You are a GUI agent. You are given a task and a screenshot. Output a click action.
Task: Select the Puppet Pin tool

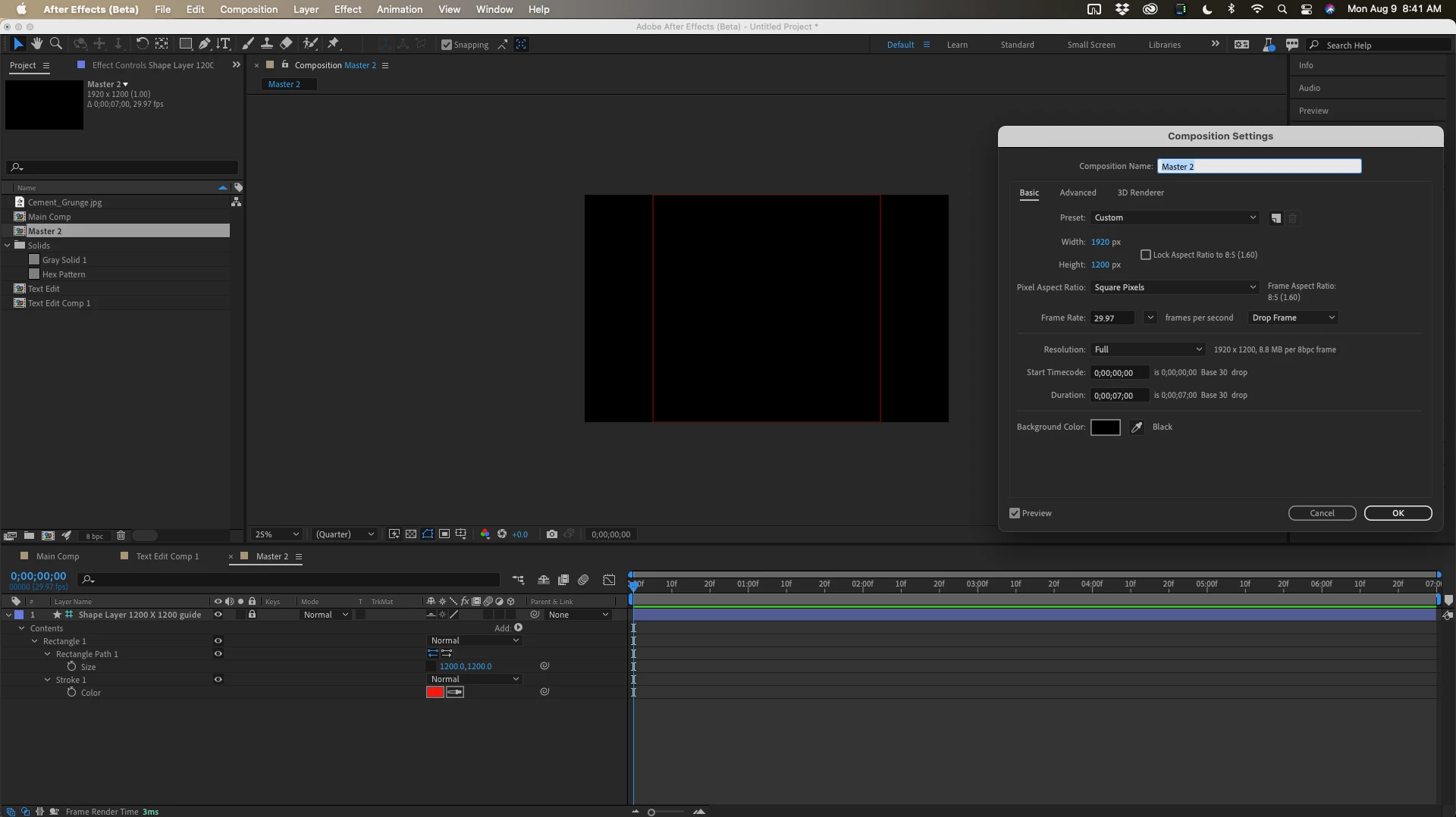click(334, 44)
